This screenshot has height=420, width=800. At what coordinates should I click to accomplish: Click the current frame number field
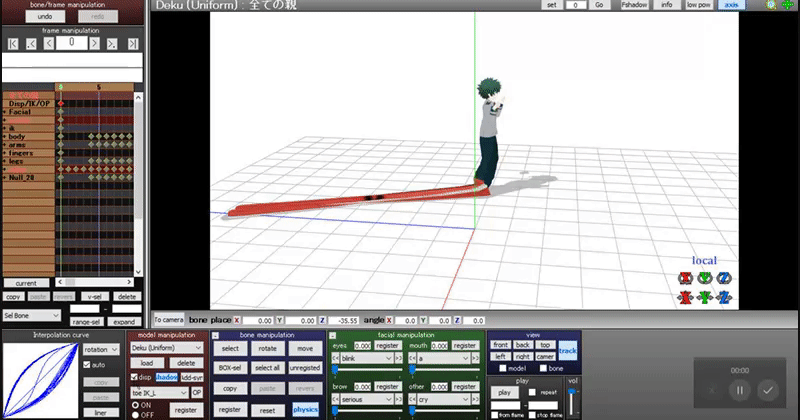point(71,43)
